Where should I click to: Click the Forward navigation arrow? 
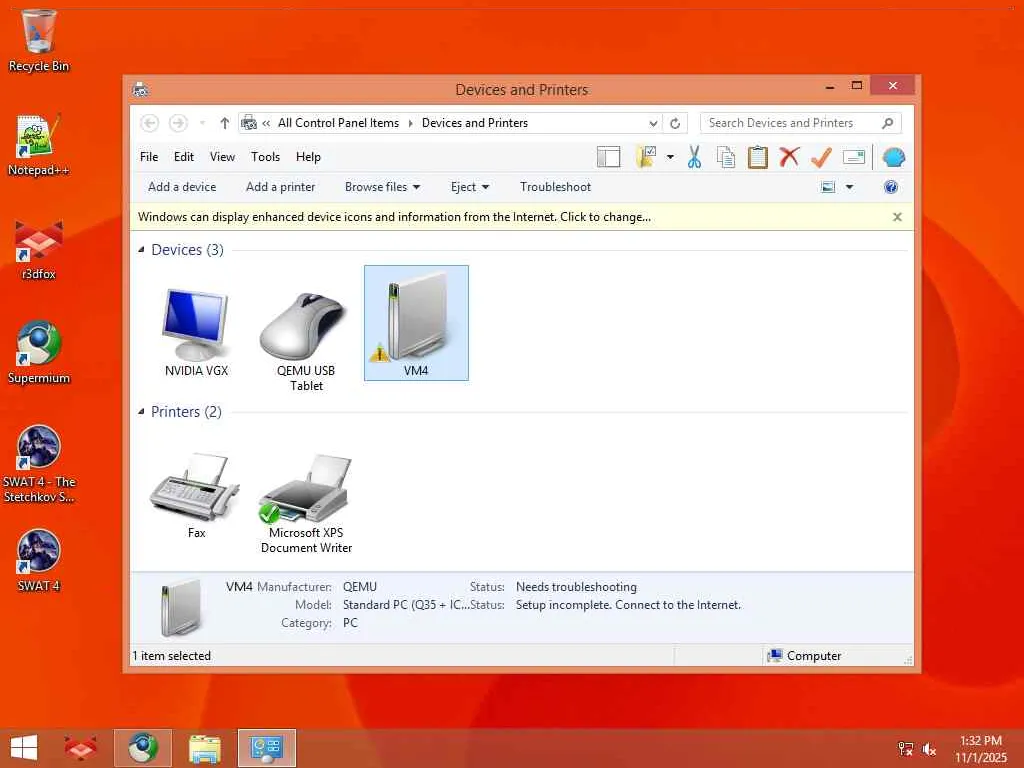178,123
